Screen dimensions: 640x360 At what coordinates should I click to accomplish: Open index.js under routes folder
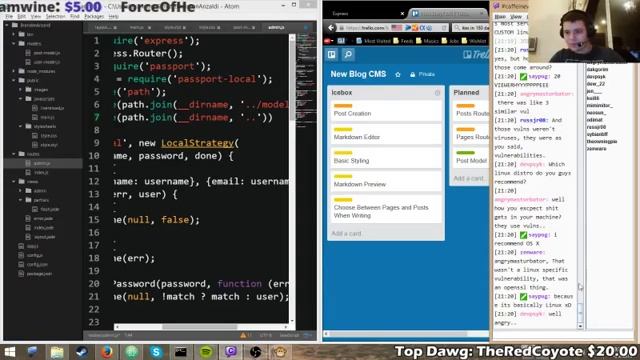pos(42,172)
